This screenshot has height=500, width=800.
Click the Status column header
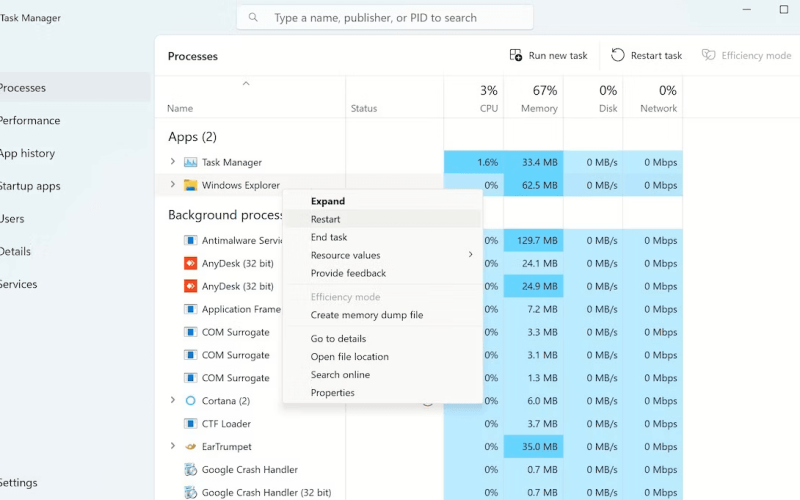(394, 97)
